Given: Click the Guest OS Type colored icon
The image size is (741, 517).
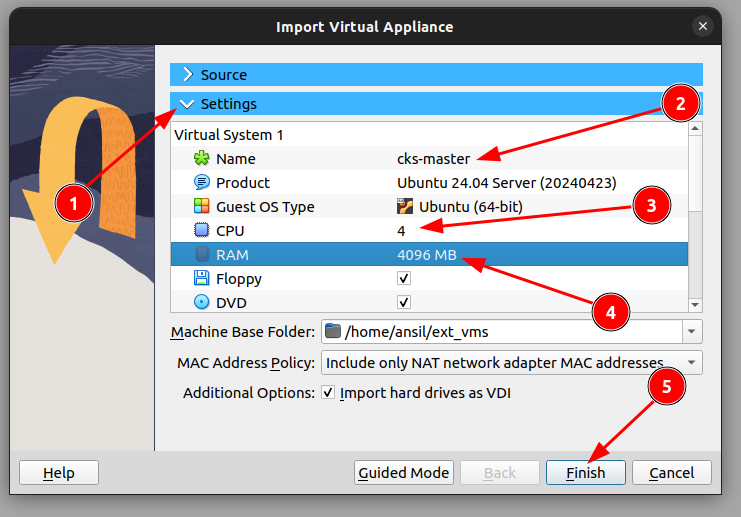Looking at the screenshot, I should (202, 207).
